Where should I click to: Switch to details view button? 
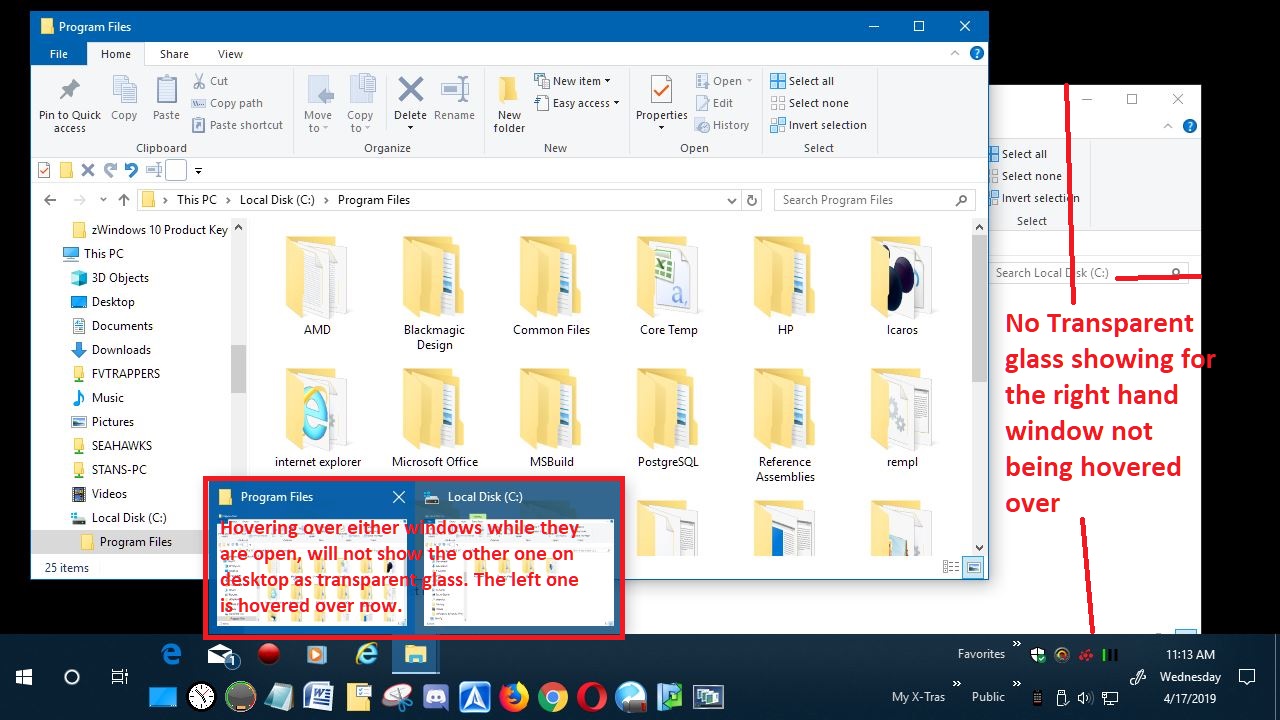tap(951, 567)
